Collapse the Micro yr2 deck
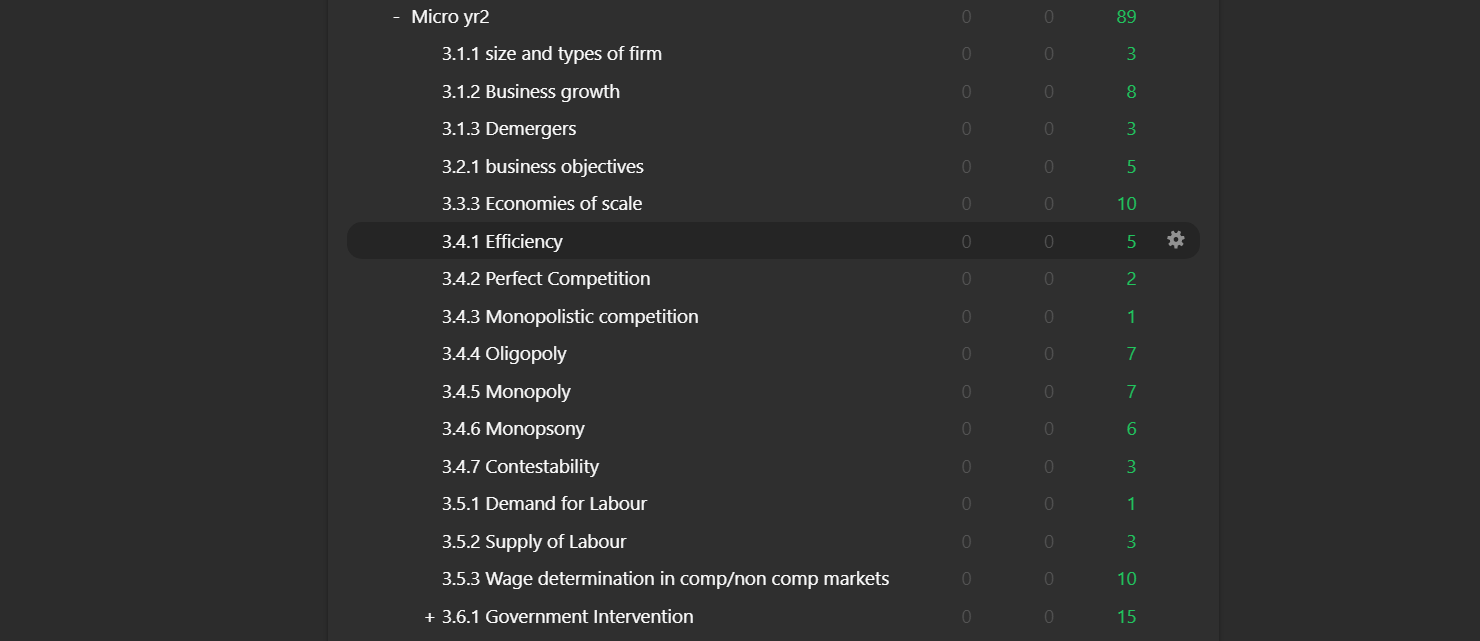 [397, 17]
